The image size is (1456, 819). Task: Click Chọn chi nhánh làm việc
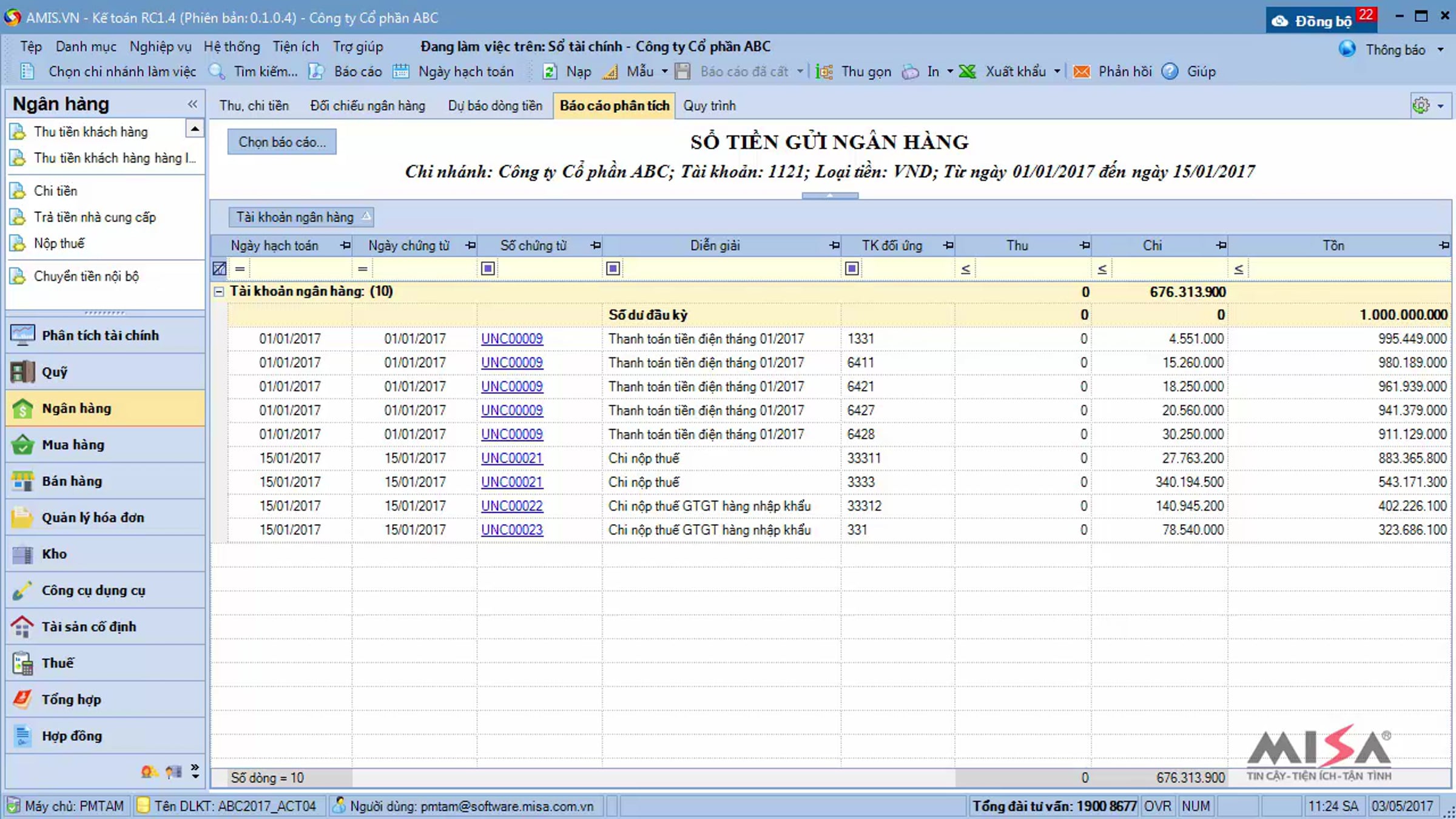point(108,72)
